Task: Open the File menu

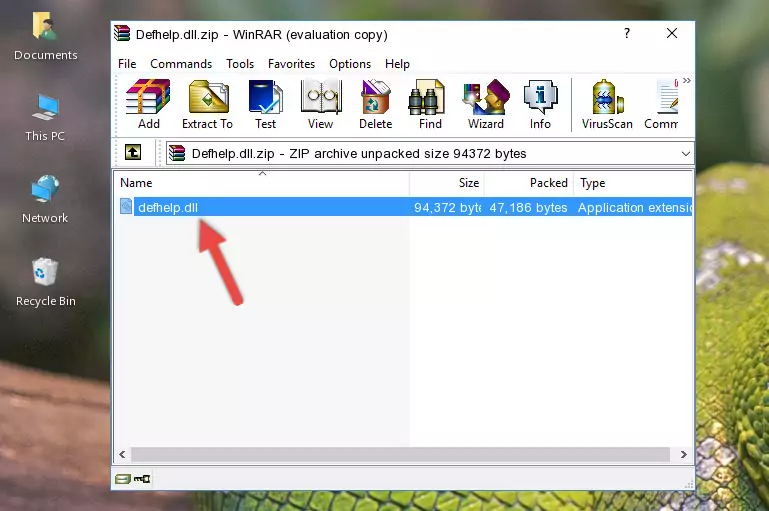Action: [127, 64]
